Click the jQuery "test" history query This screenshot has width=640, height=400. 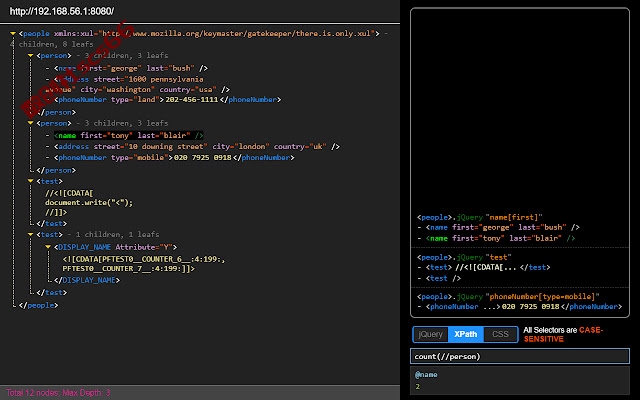tap(464, 257)
